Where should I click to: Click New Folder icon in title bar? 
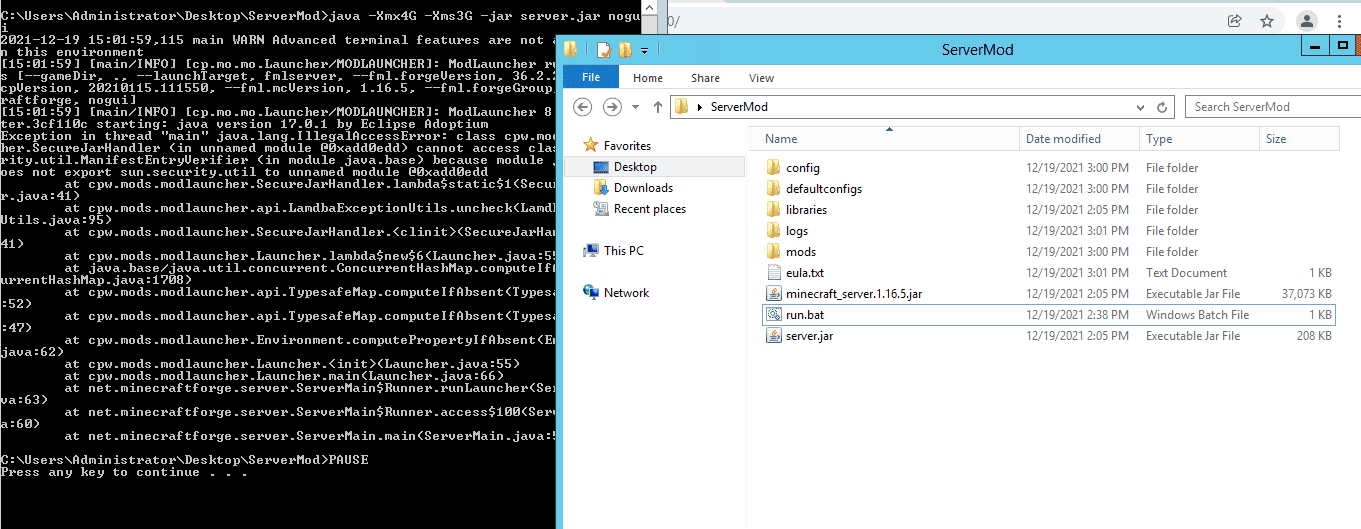point(625,49)
